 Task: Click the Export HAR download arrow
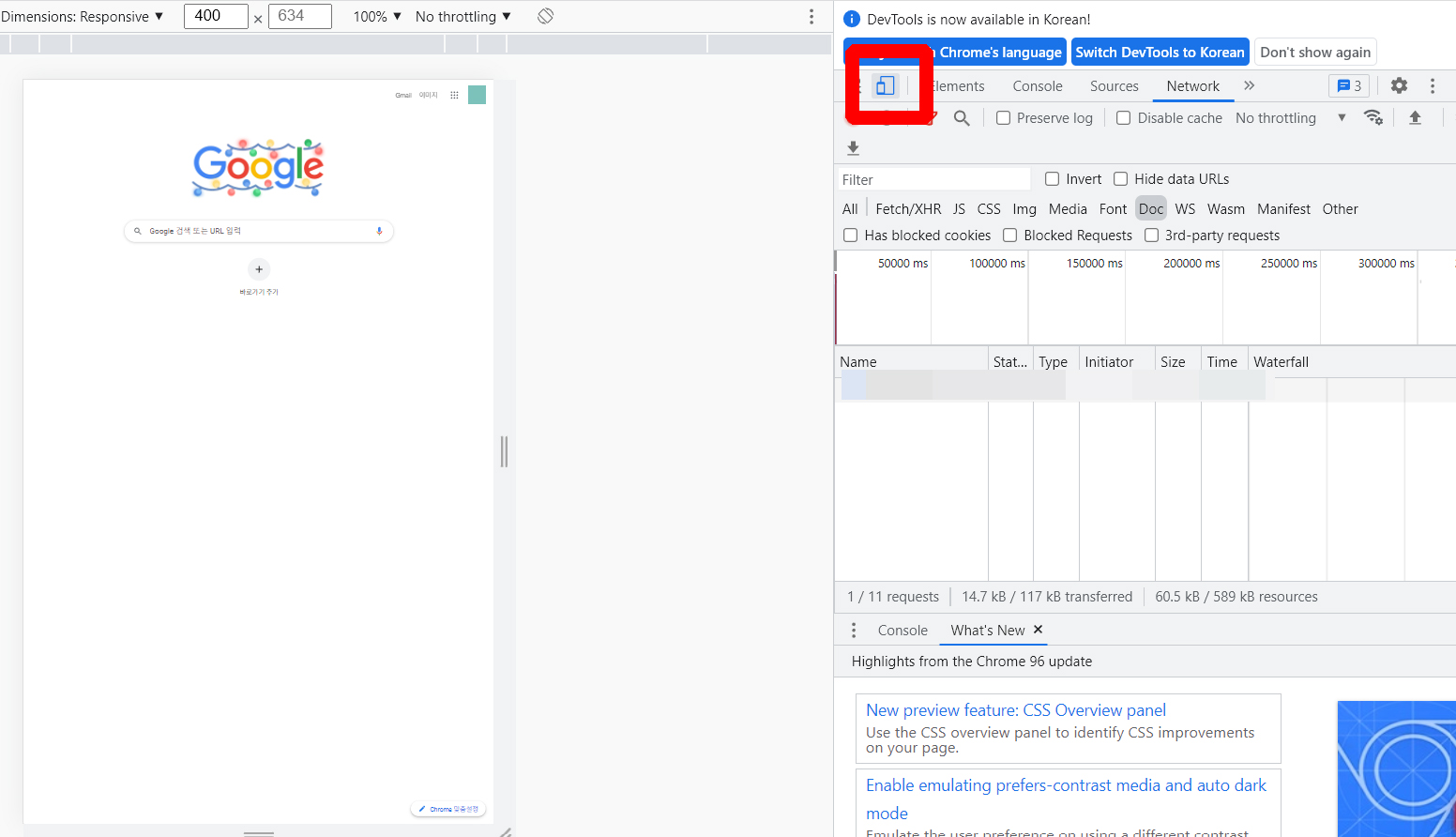point(853,148)
